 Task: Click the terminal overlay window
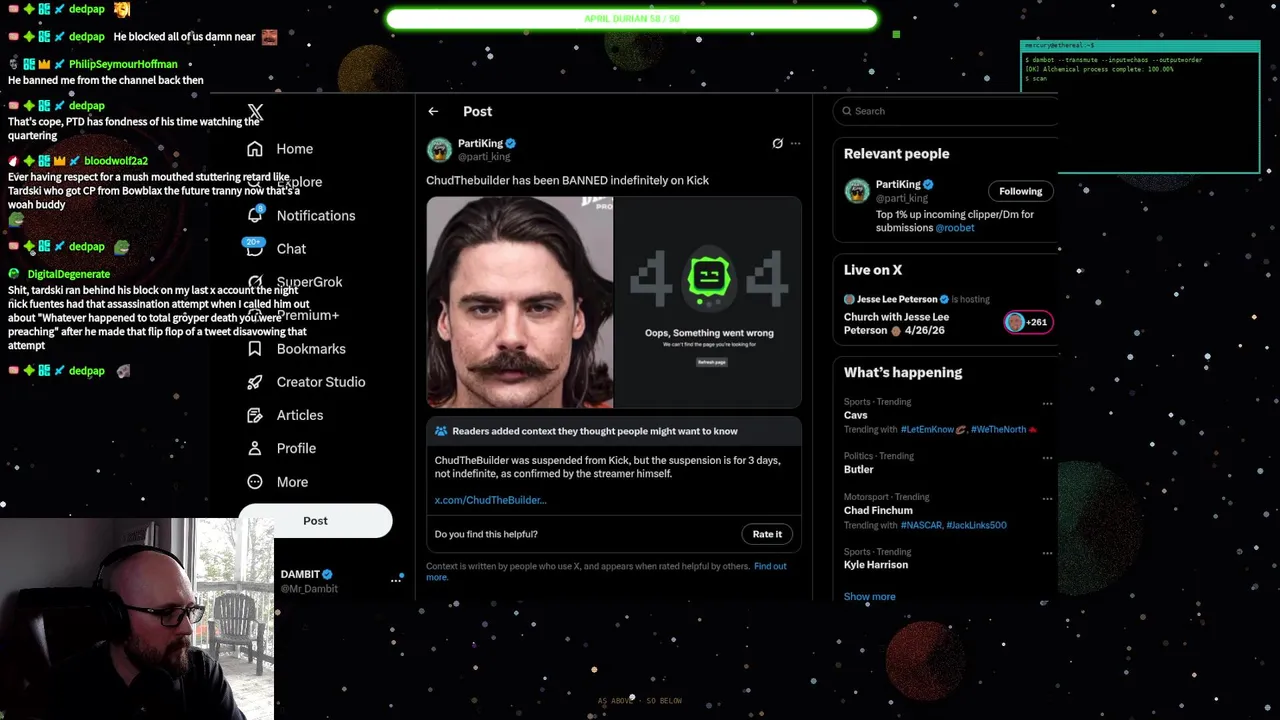click(1140, 108)
